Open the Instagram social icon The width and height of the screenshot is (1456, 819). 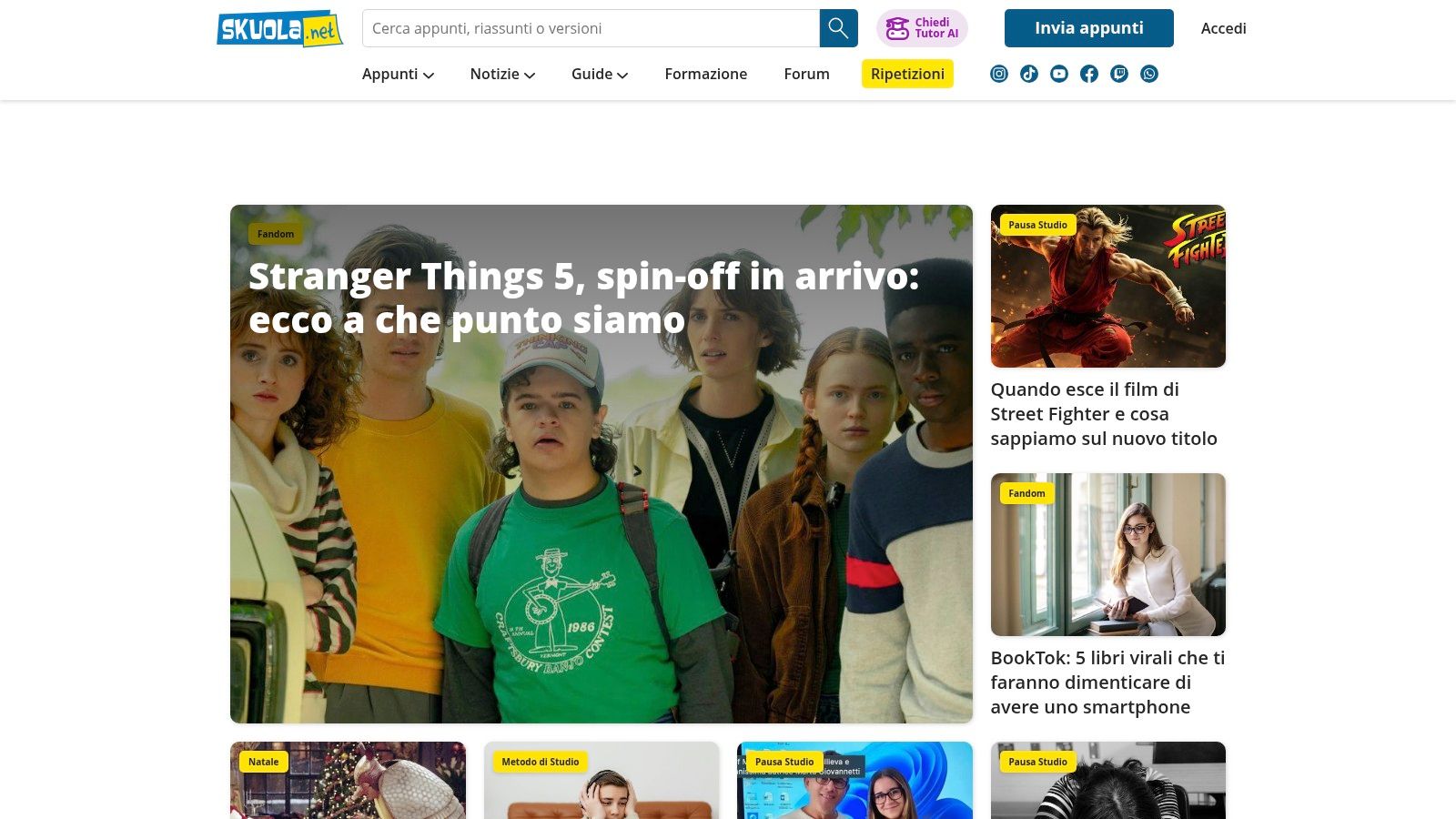999,74
